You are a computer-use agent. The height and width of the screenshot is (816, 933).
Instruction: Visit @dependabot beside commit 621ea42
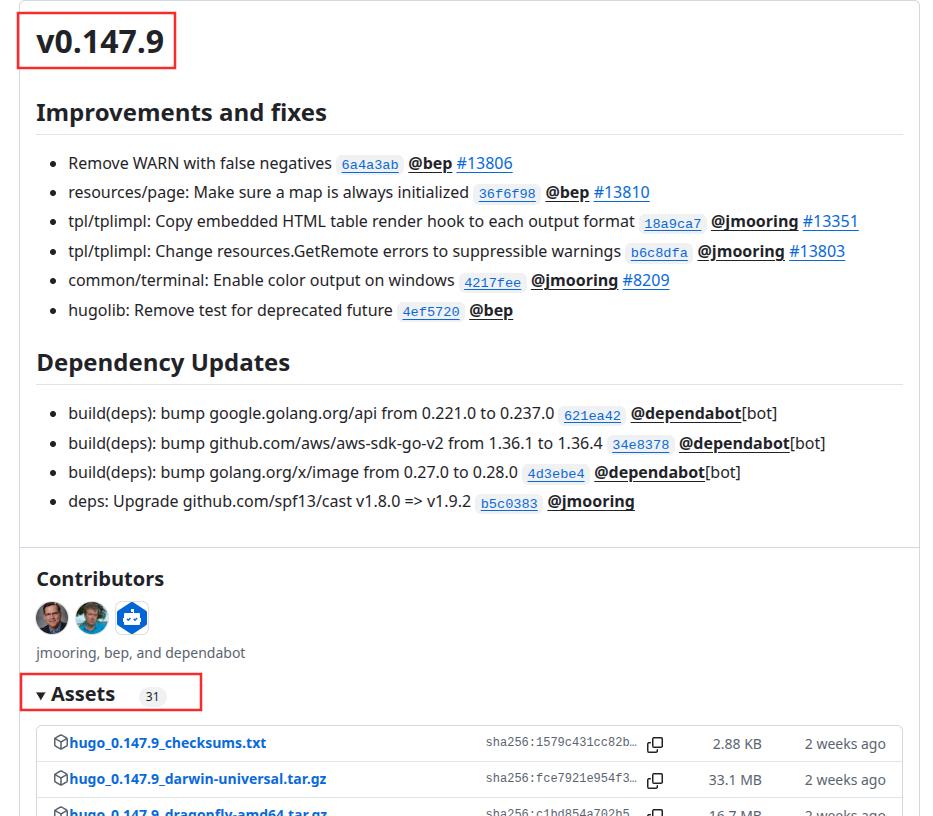686,413
